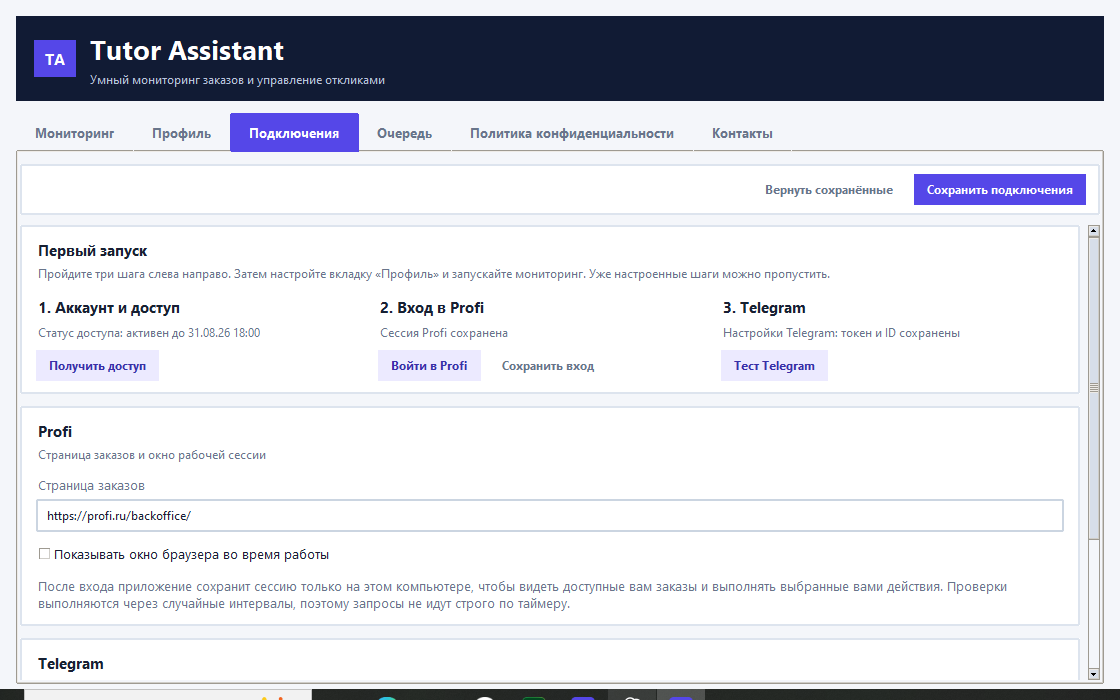Click the Получить доступ button

(x=97, y=365)
